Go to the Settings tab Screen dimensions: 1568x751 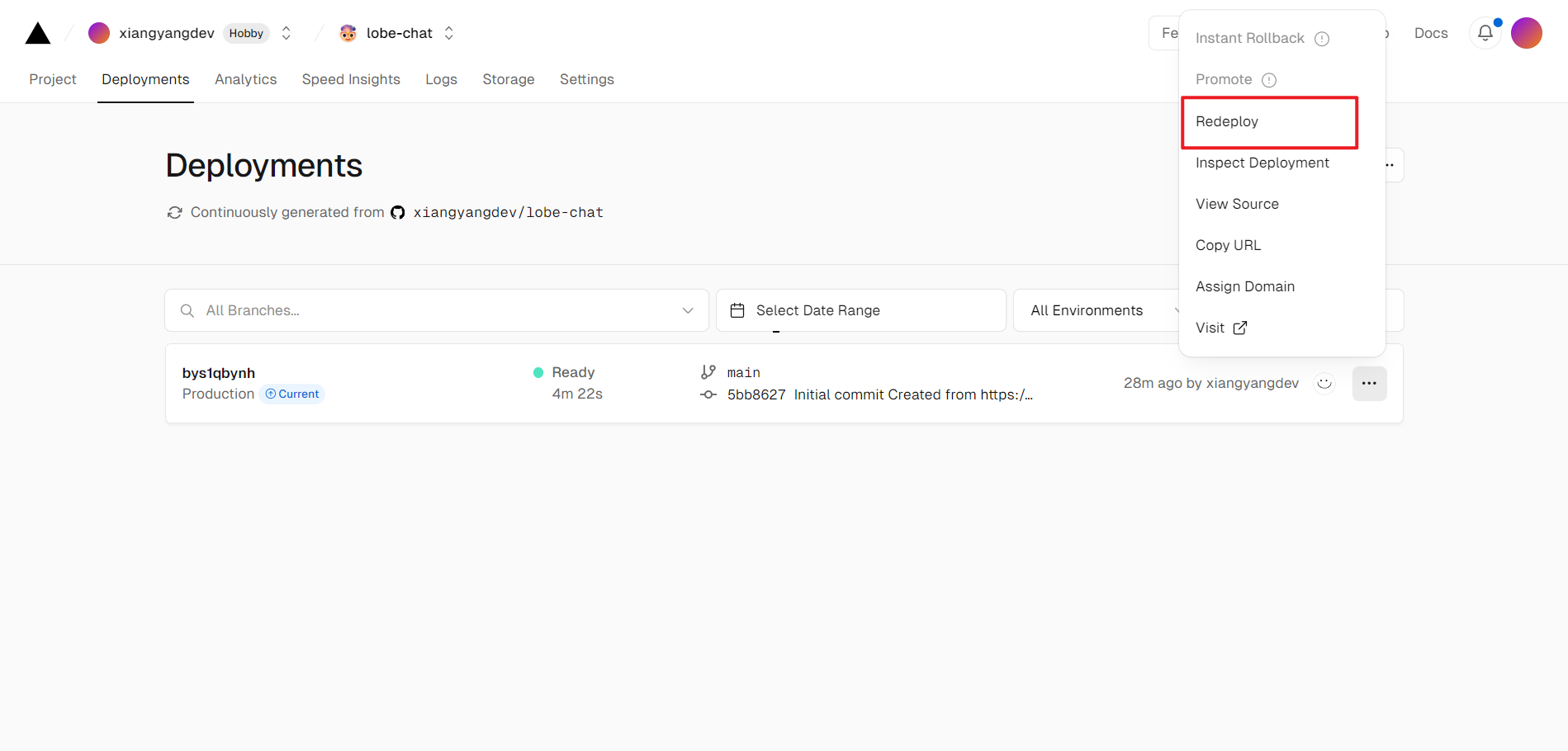tap(587, 79)
